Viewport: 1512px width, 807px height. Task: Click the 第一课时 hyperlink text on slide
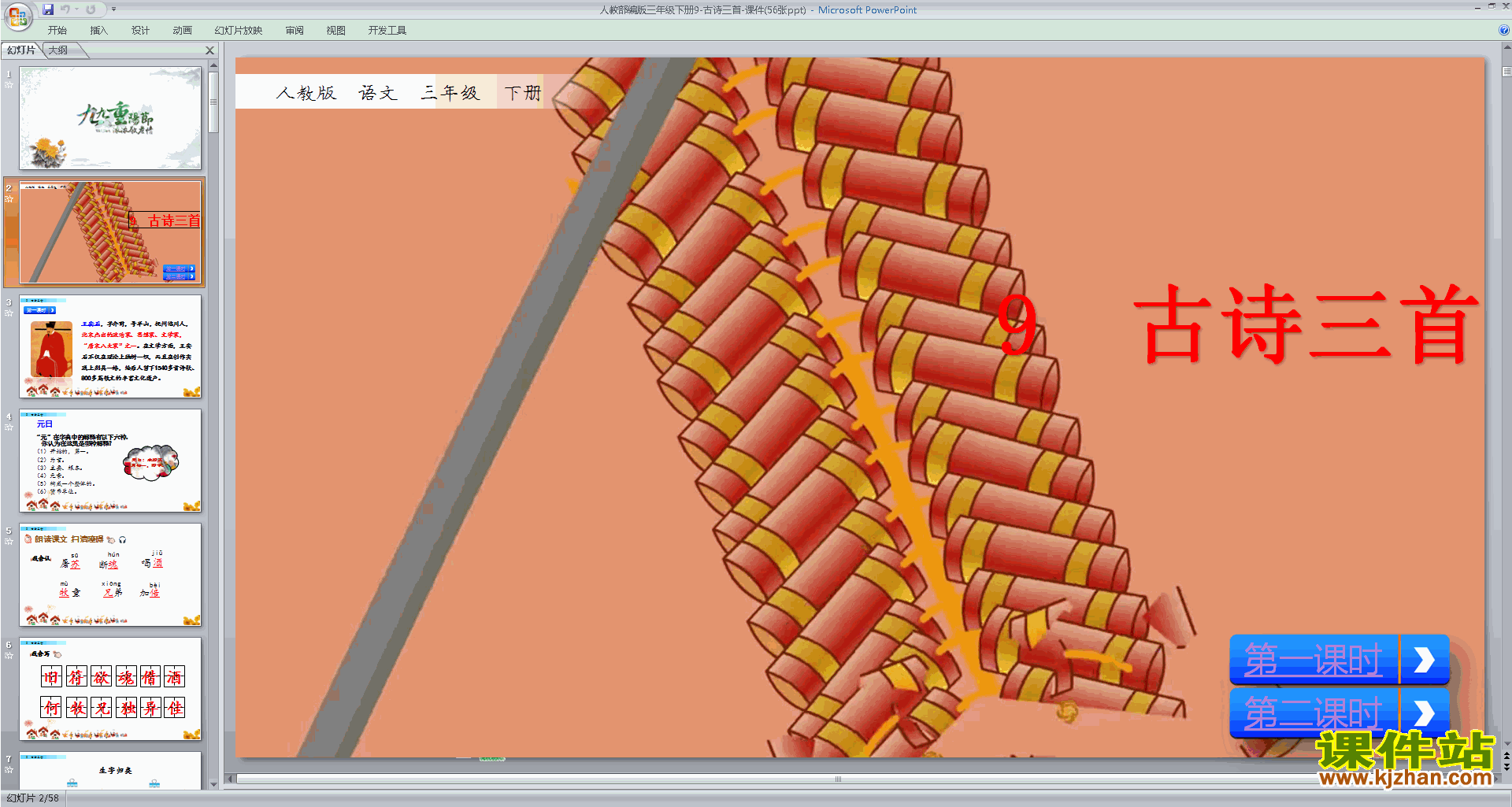point(1313,660)
